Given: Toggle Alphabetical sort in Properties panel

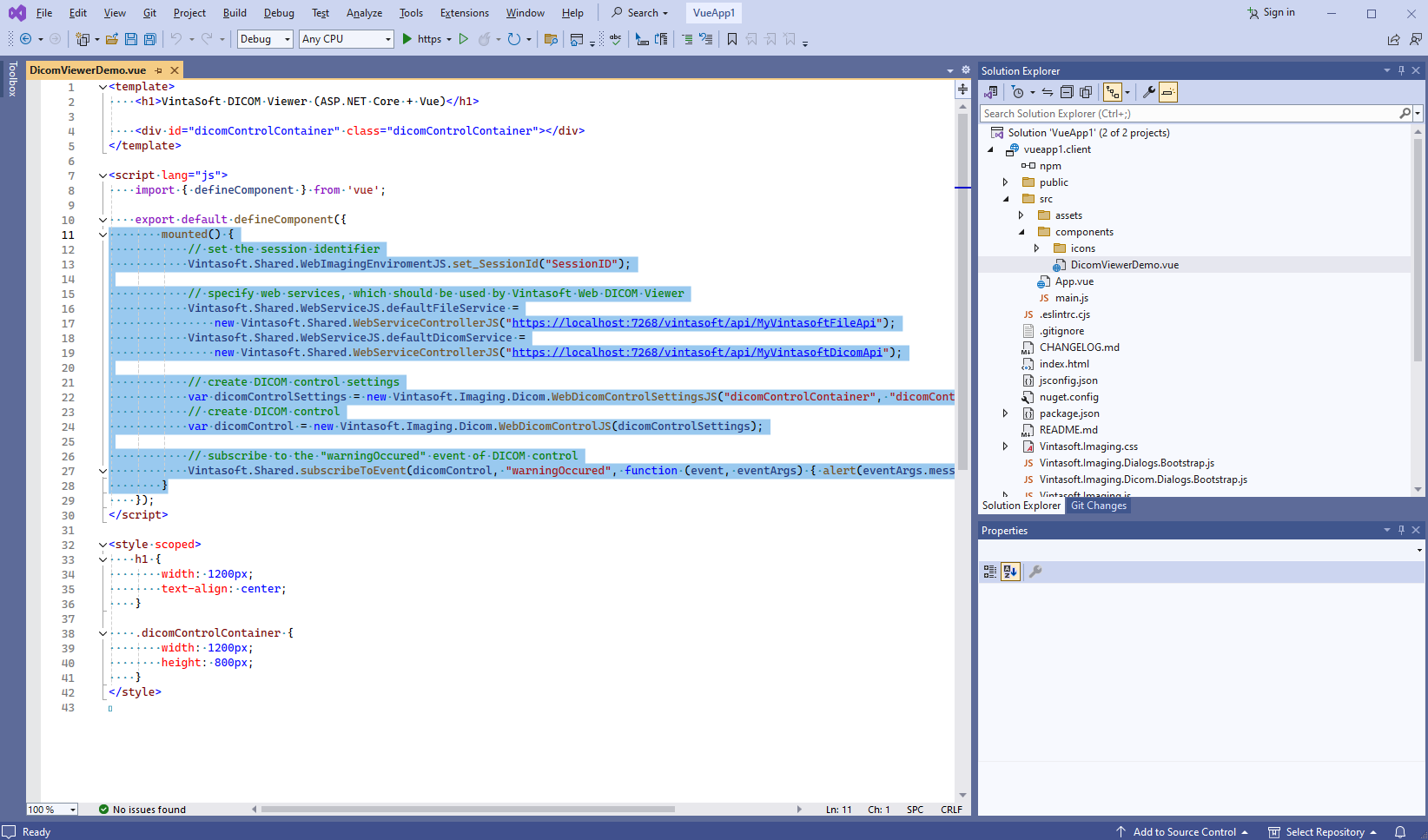Looking at the screenshot, I should 1010,572.
